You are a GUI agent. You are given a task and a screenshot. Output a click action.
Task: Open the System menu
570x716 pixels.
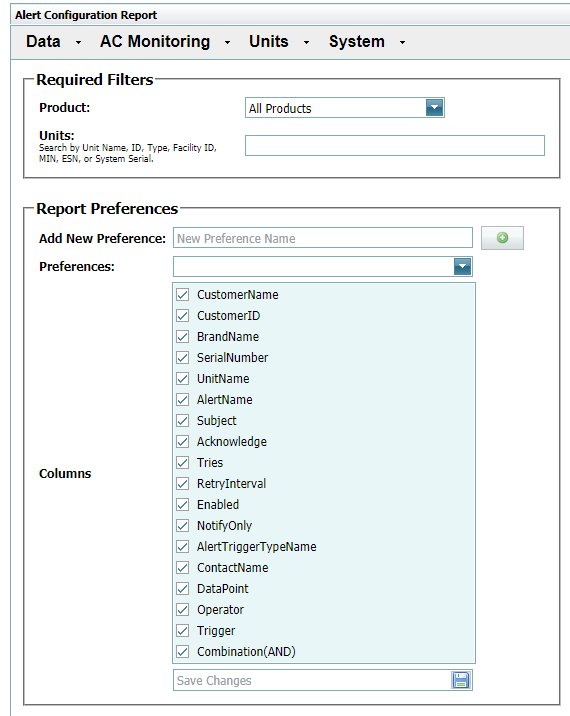click(357, 42)
